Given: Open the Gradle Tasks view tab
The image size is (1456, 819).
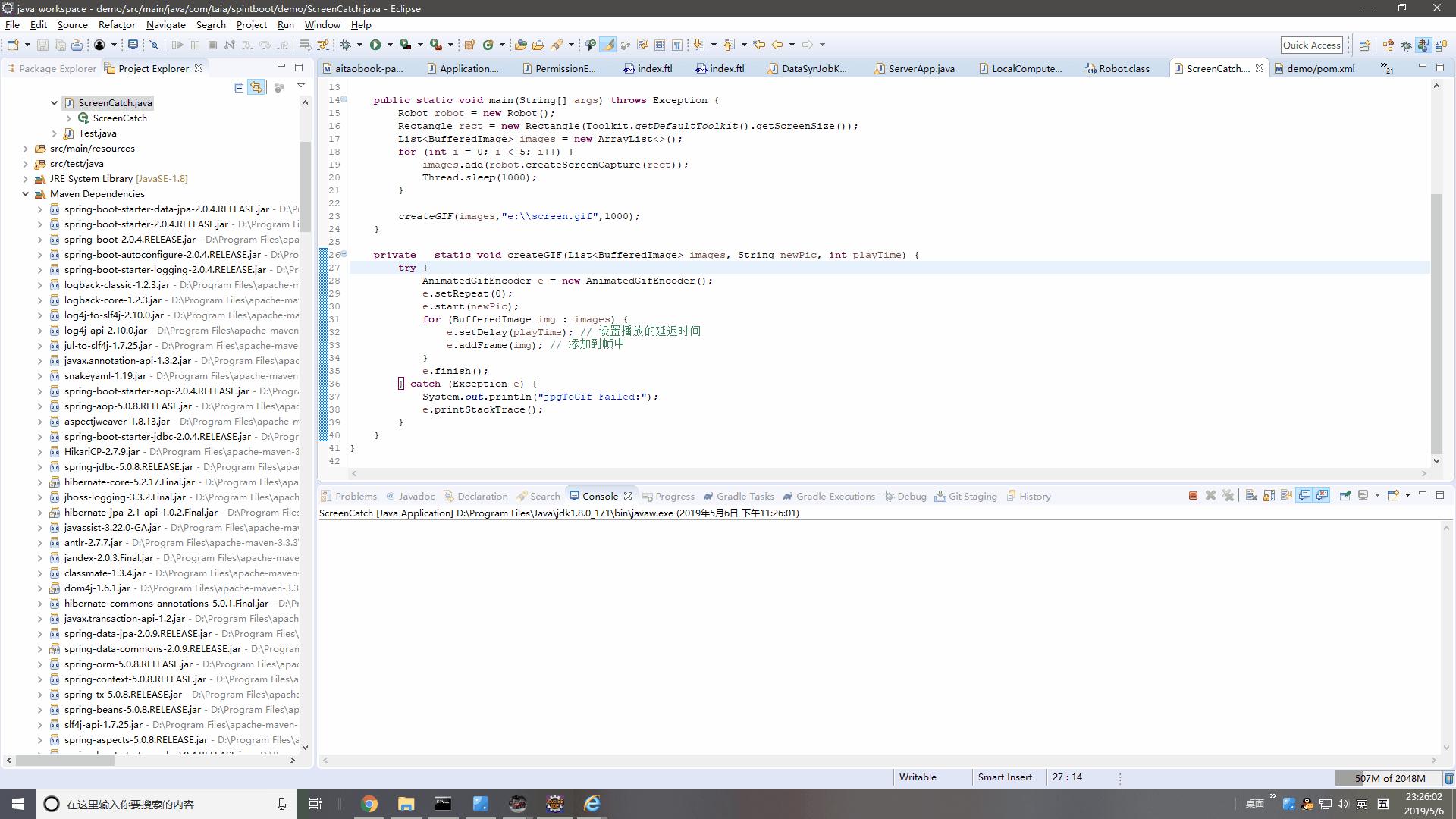Looking at the screenshot, I should click(x=739, y=496).
